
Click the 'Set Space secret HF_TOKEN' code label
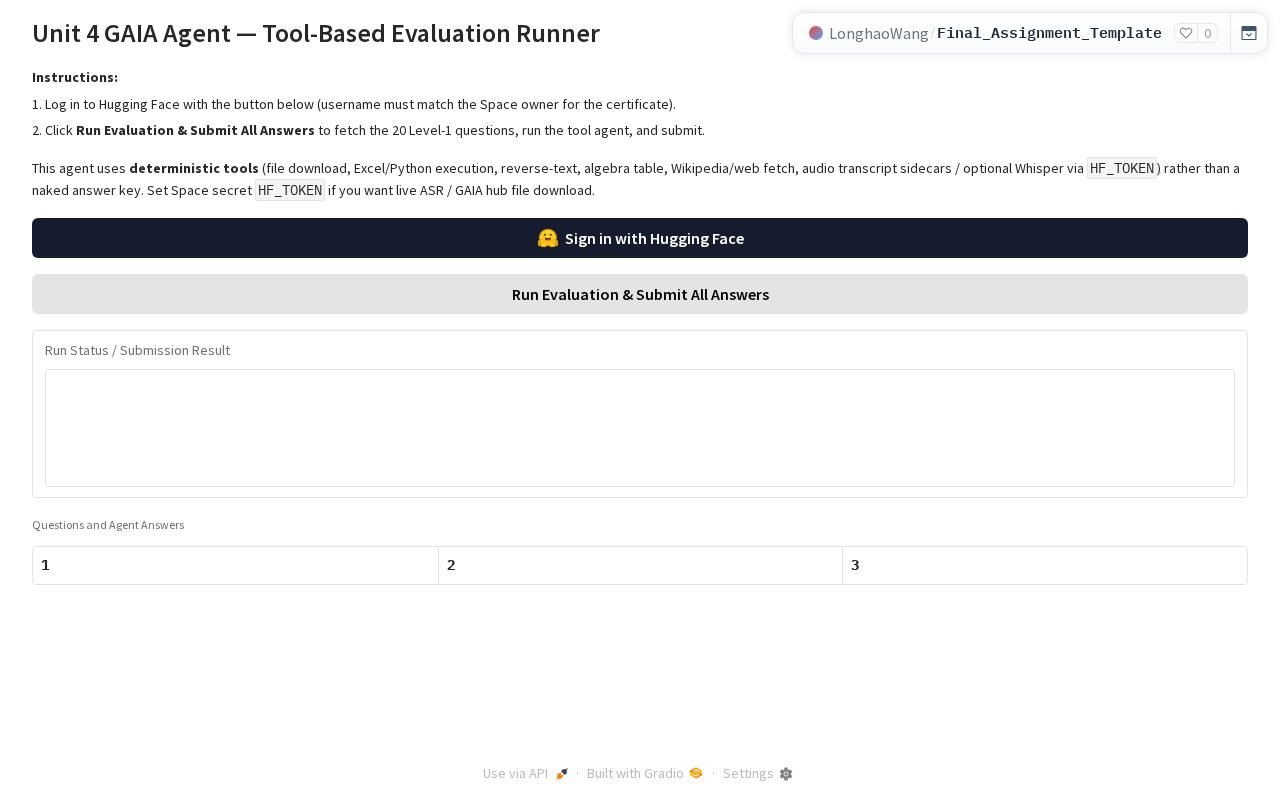tap(290, 190)
